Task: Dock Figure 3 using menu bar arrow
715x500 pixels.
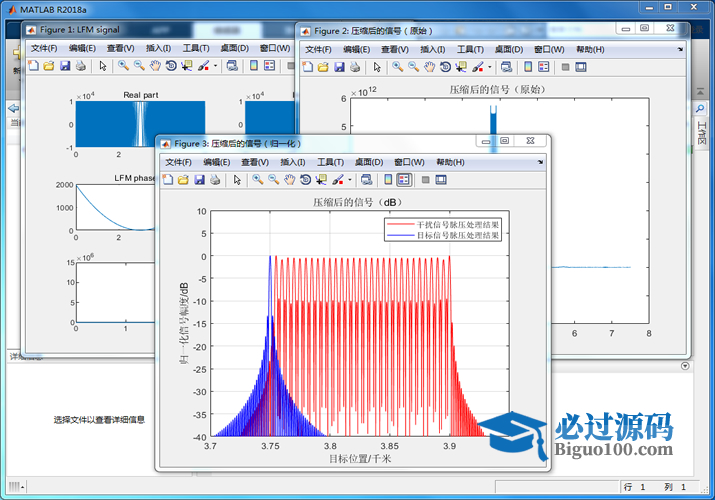Action: [540, 162]
